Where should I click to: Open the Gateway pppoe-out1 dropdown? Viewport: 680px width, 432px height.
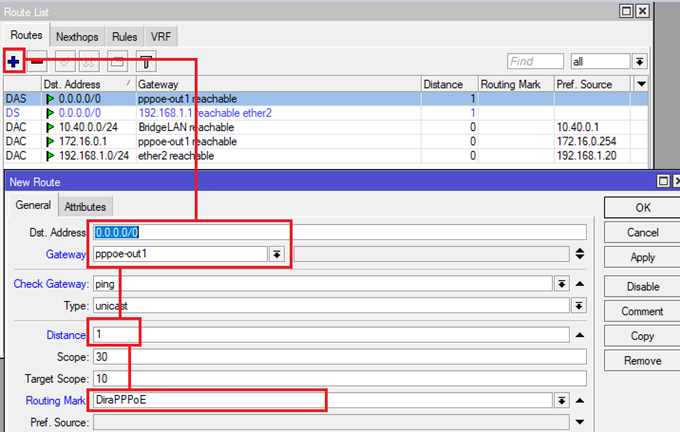pos(276,254)
